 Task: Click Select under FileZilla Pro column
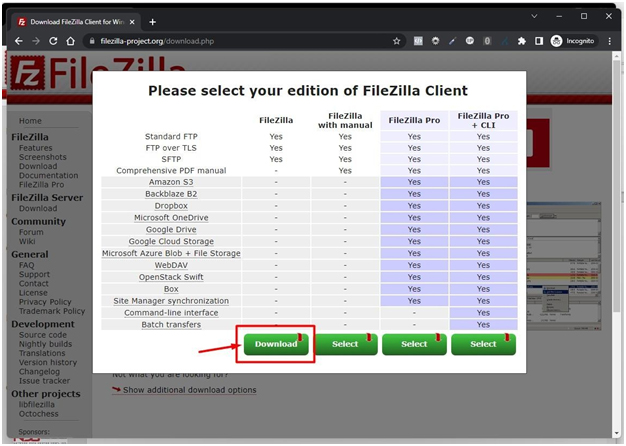pyautogui.click(x=414, y=344)
